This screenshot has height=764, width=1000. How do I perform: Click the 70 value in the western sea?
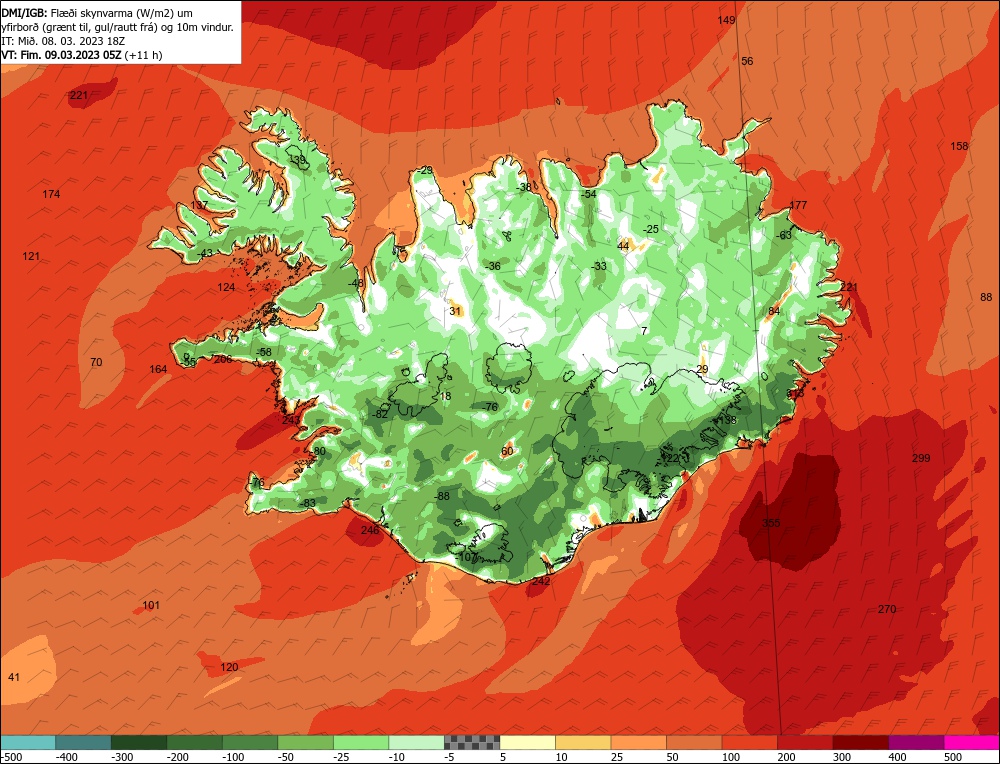tap(96, 362)
